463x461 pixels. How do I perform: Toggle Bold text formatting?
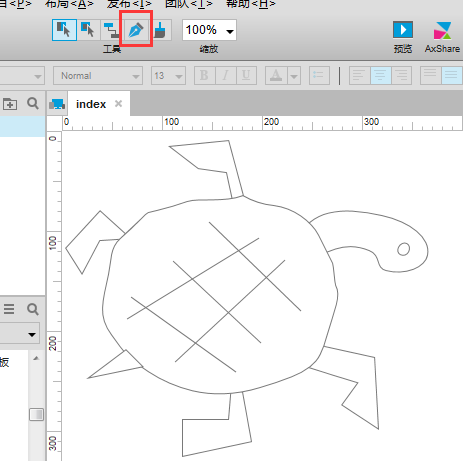pyautogui.click(x=205, y=76)
